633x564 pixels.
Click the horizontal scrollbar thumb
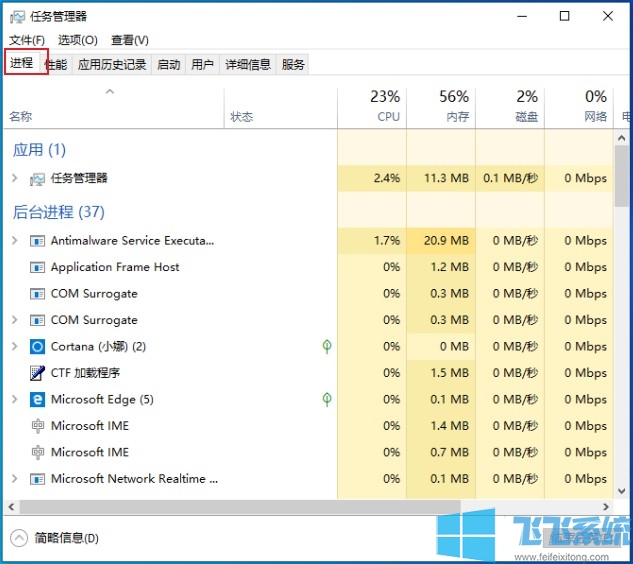(x=240, y=507)
